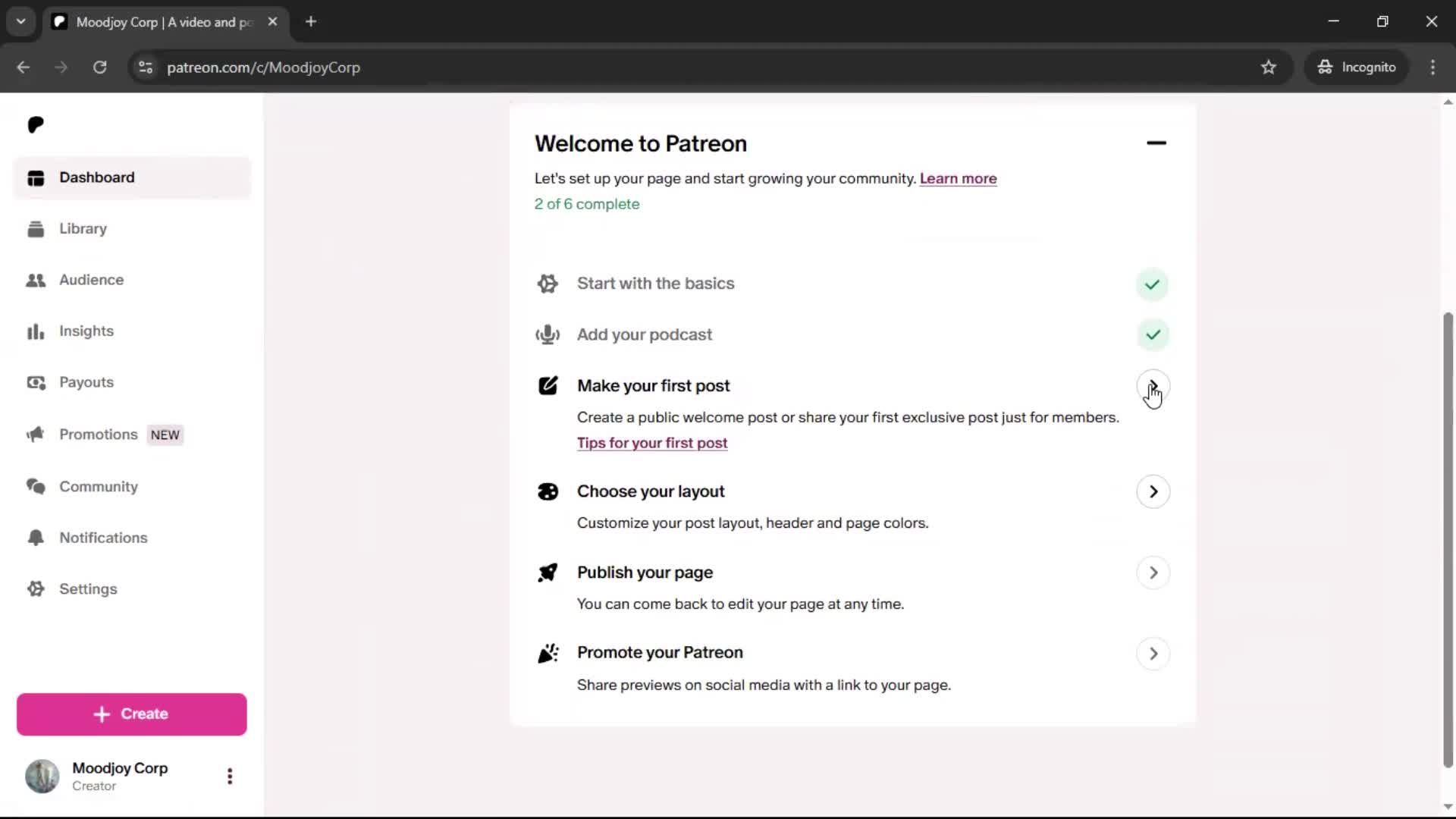Open the Make your first post arrow
This screenshot has width=1456, height=819.
[1153, 387]
